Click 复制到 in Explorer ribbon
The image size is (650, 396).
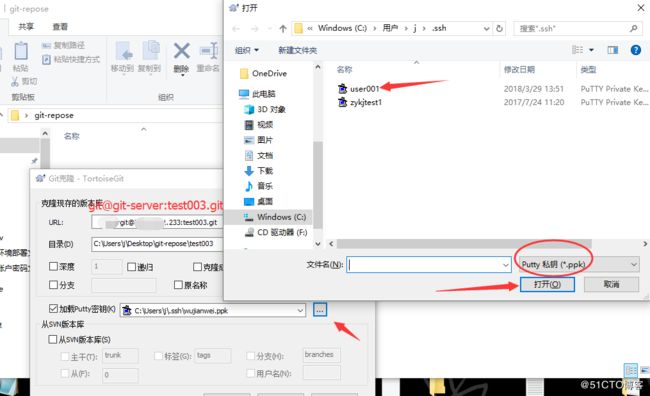pos(150,57)
